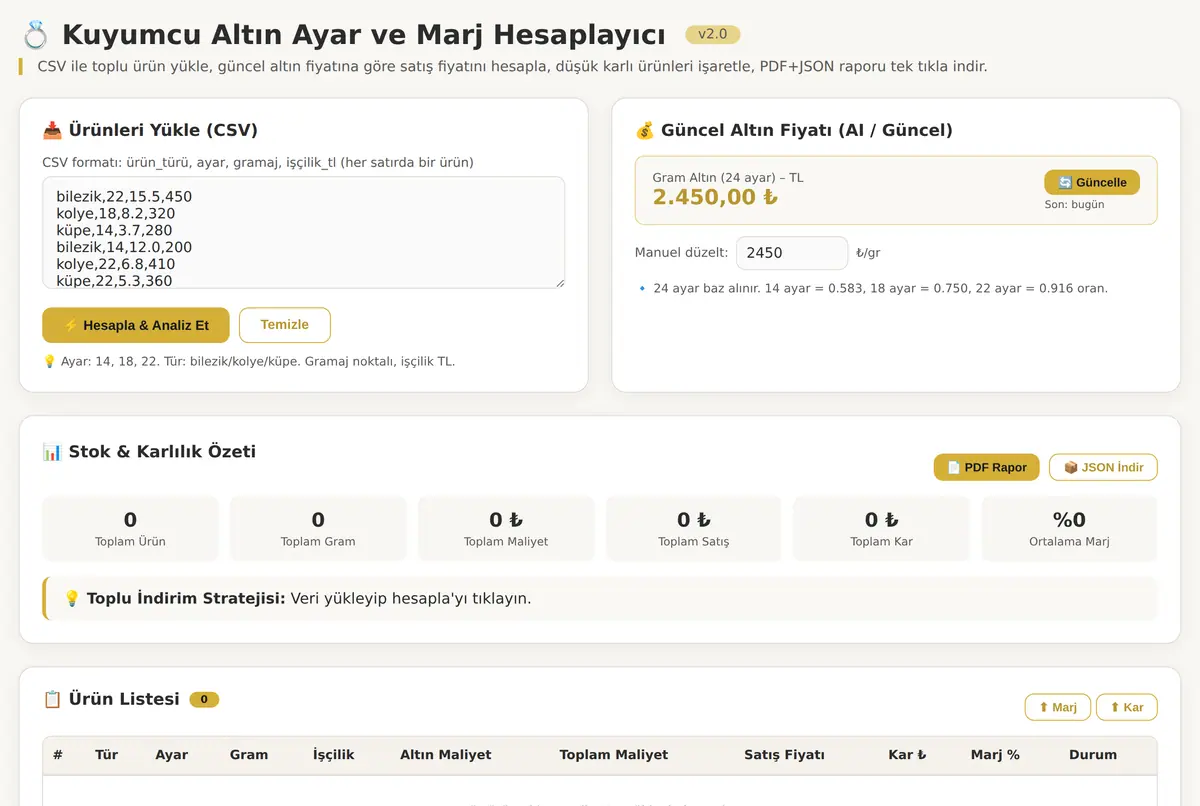Refresh gold price with Güncelle button
This screenshot has width=1200, height=806.
[x=1092, y=182]
